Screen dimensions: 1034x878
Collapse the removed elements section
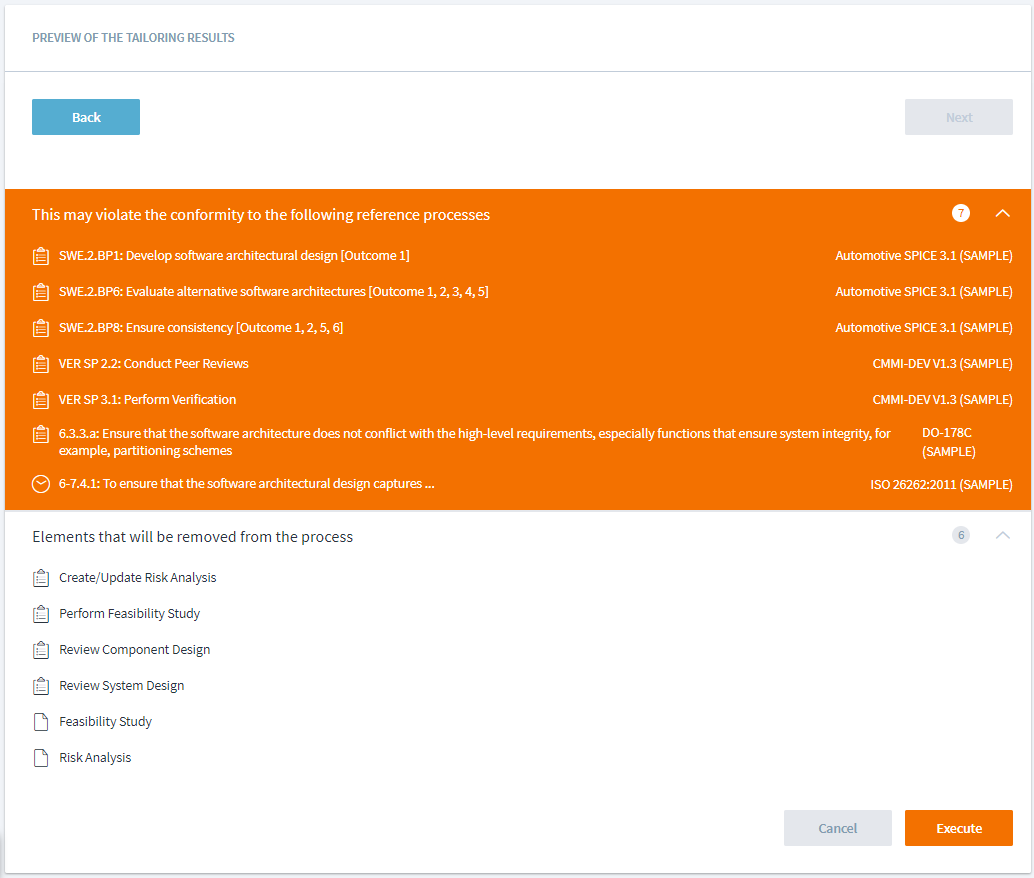pos(1003,535)
